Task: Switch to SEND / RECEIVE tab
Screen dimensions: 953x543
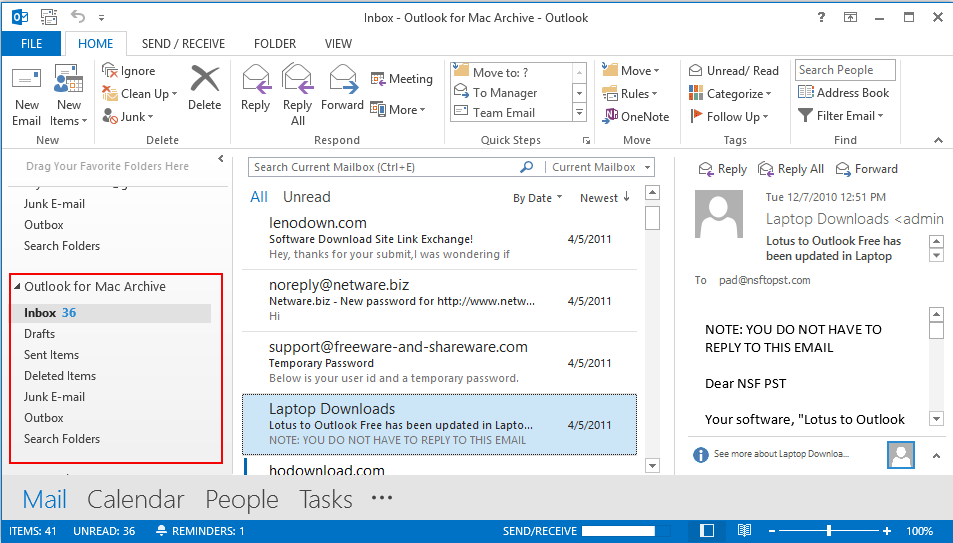Action: point(183,43)
